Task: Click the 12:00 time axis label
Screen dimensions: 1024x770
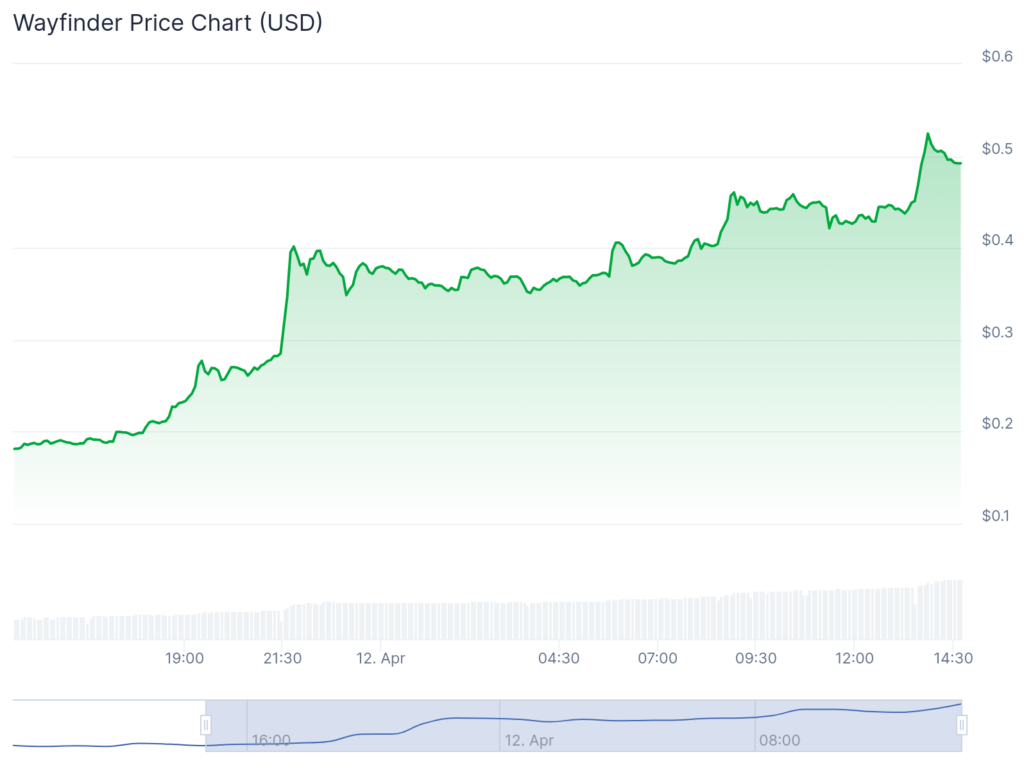Action: (854, 658)
